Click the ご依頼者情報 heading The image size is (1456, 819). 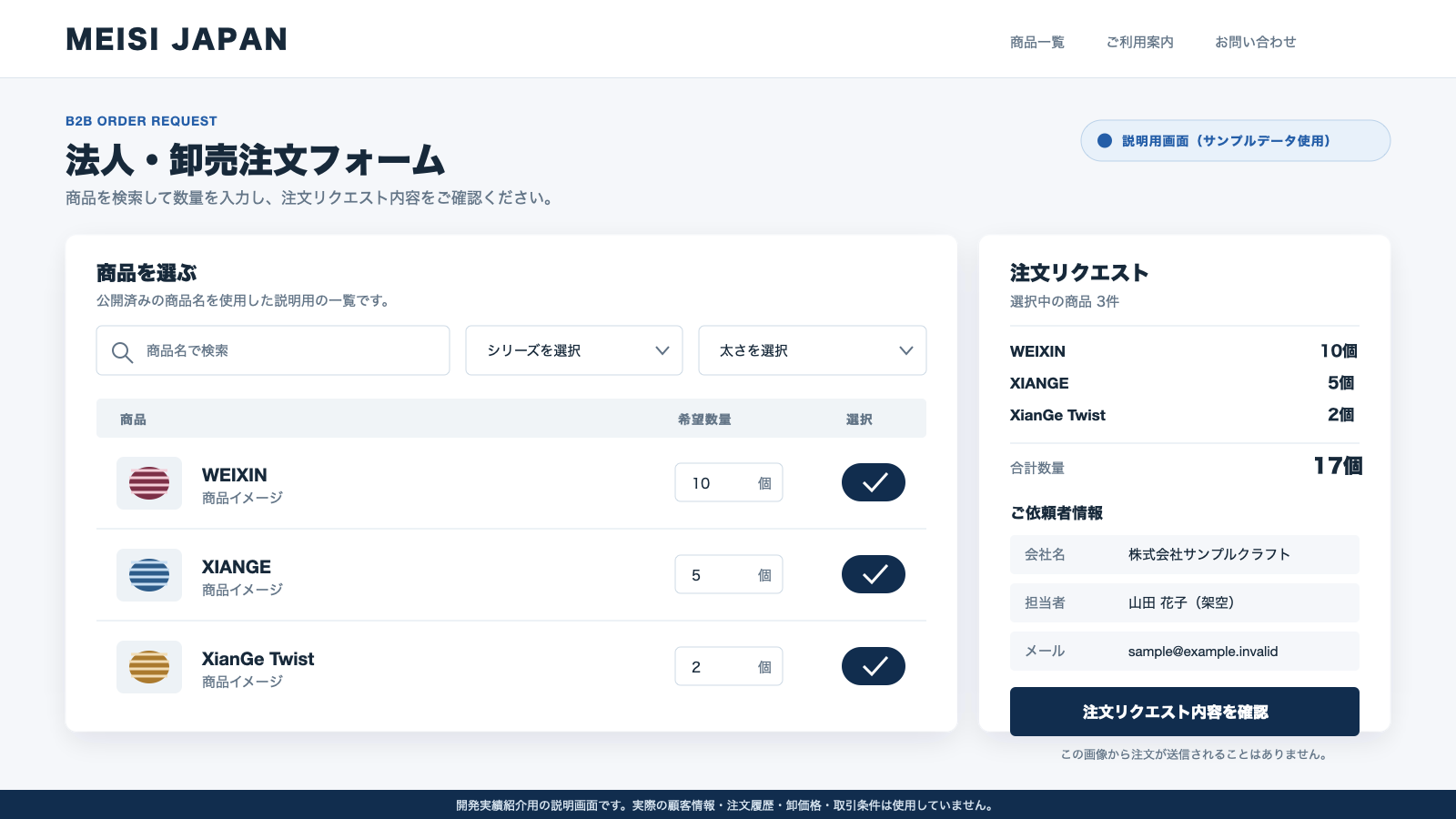tap(1057, 513)
